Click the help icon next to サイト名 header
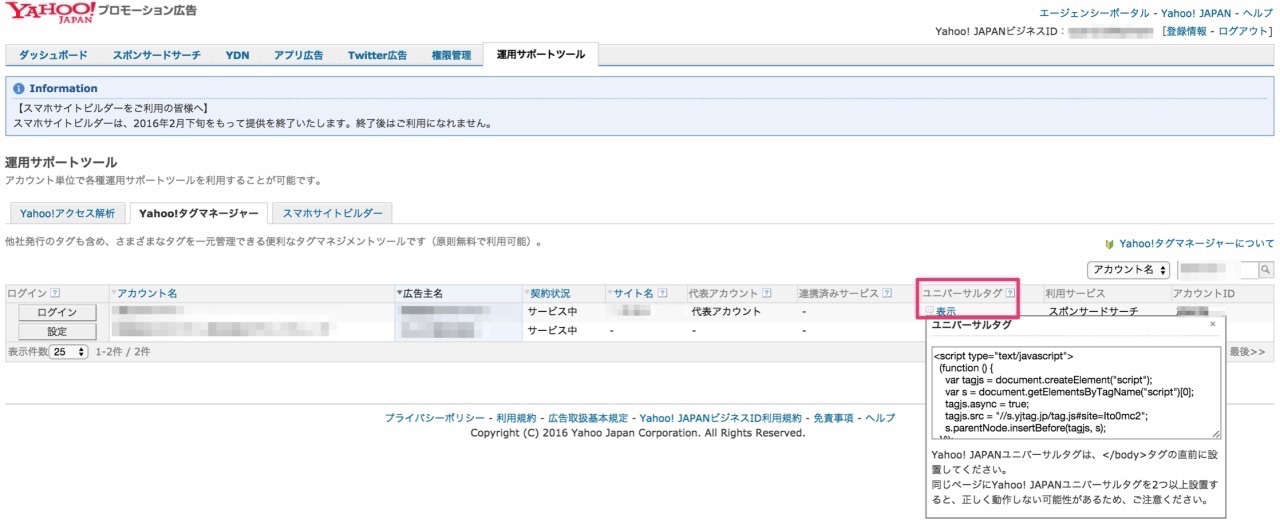The width and height of the screenshot is (1280, 527). pos(662,293)
